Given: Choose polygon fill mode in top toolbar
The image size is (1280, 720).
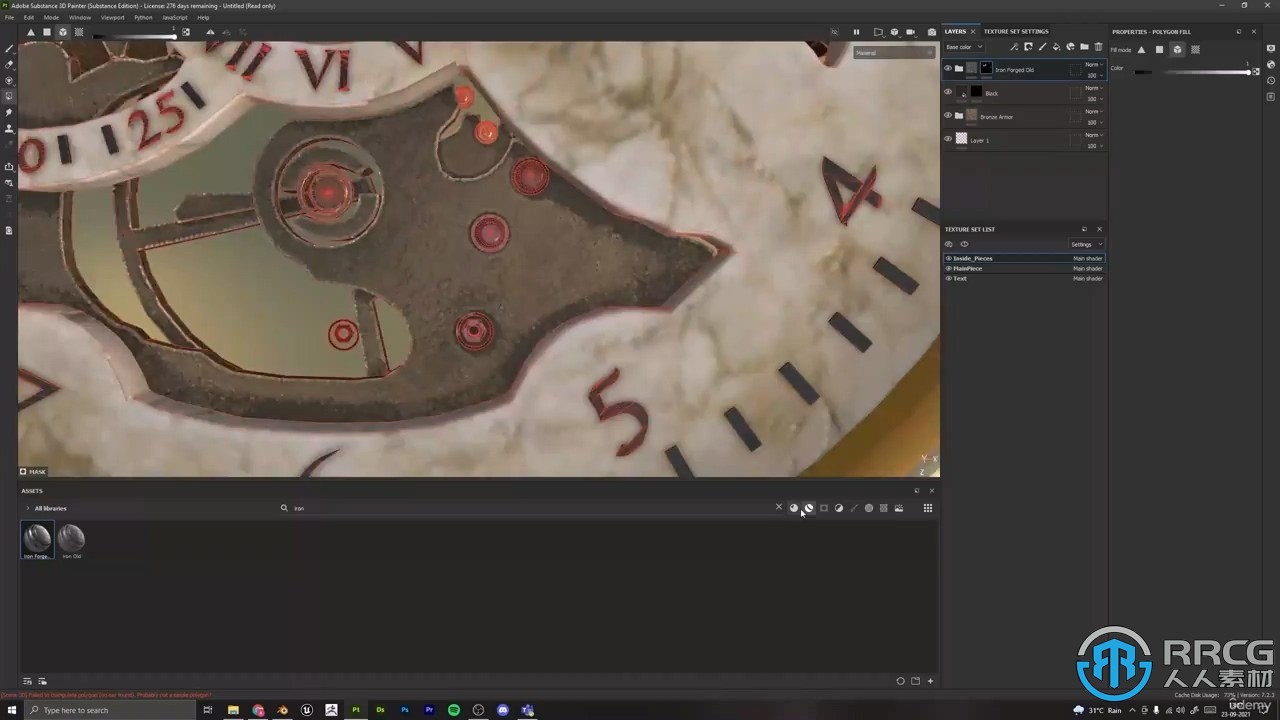Looking at the screenshot, I should click(x=46, y=32).
